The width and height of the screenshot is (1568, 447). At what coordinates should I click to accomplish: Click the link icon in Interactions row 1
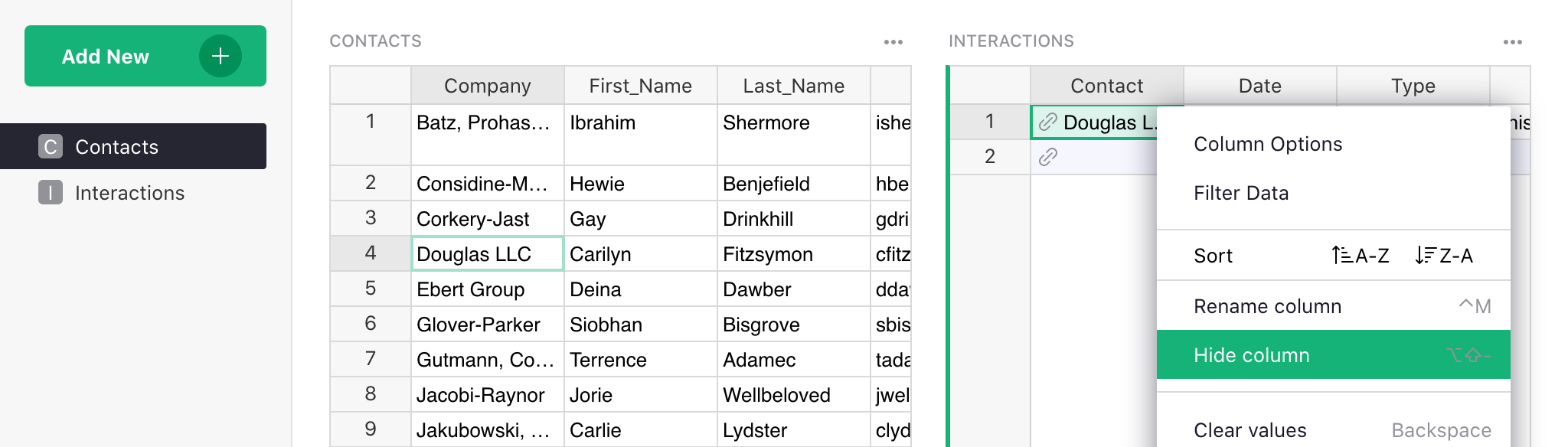tap(1048, 122)
